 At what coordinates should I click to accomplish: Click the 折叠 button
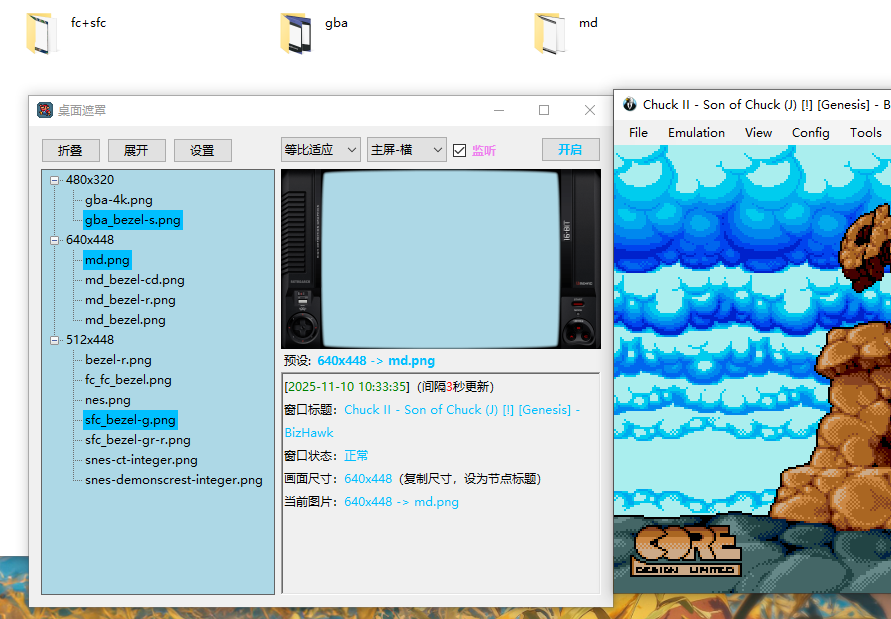pos(70,150)
